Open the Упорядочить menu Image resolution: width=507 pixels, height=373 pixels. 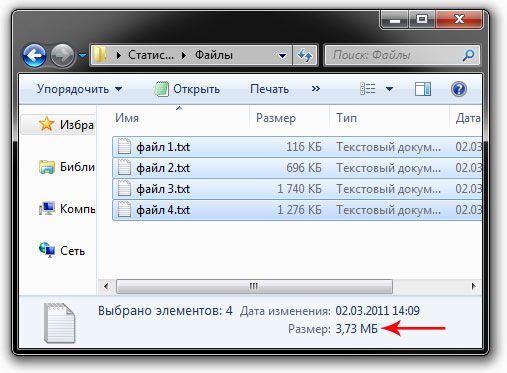click(79, 89)
